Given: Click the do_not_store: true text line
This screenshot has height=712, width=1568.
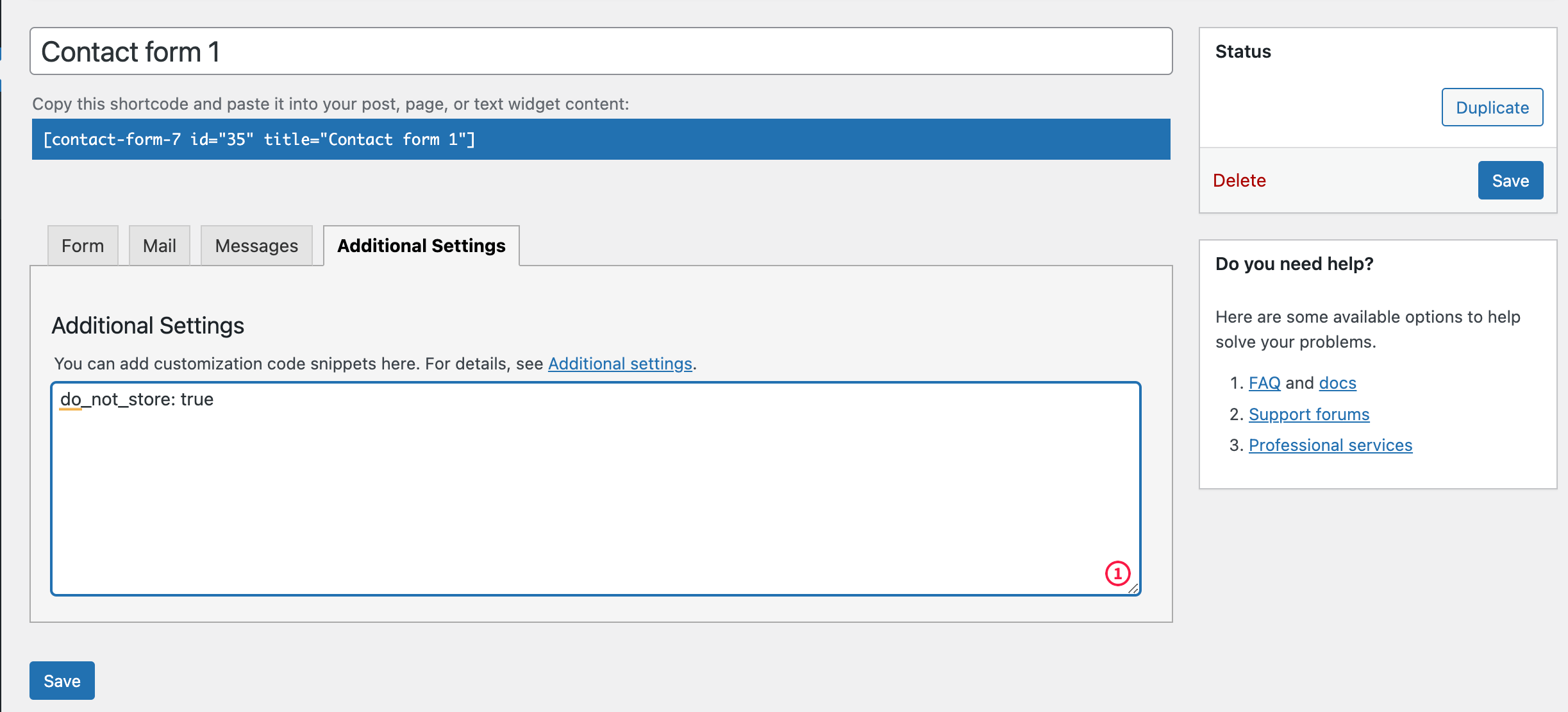Looking at the screenshot, I should pyautogui.click(x=137, y=400).
